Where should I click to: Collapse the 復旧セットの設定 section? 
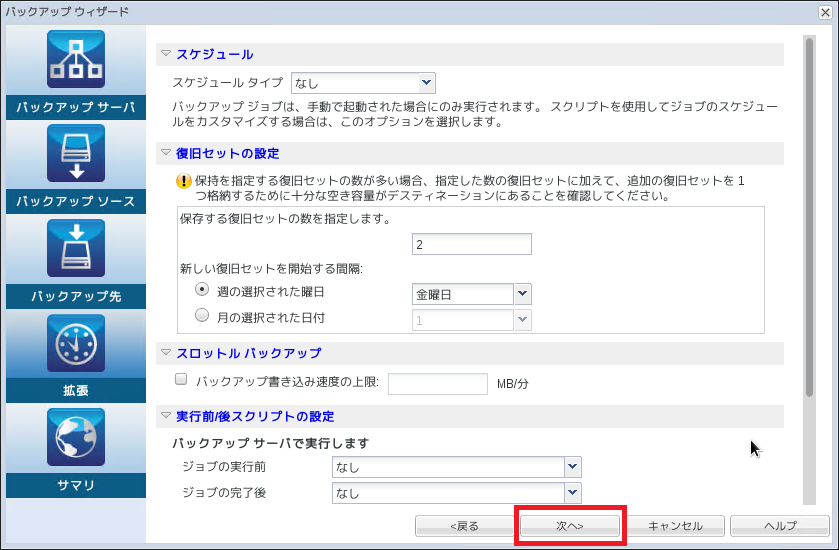point(166,152)
